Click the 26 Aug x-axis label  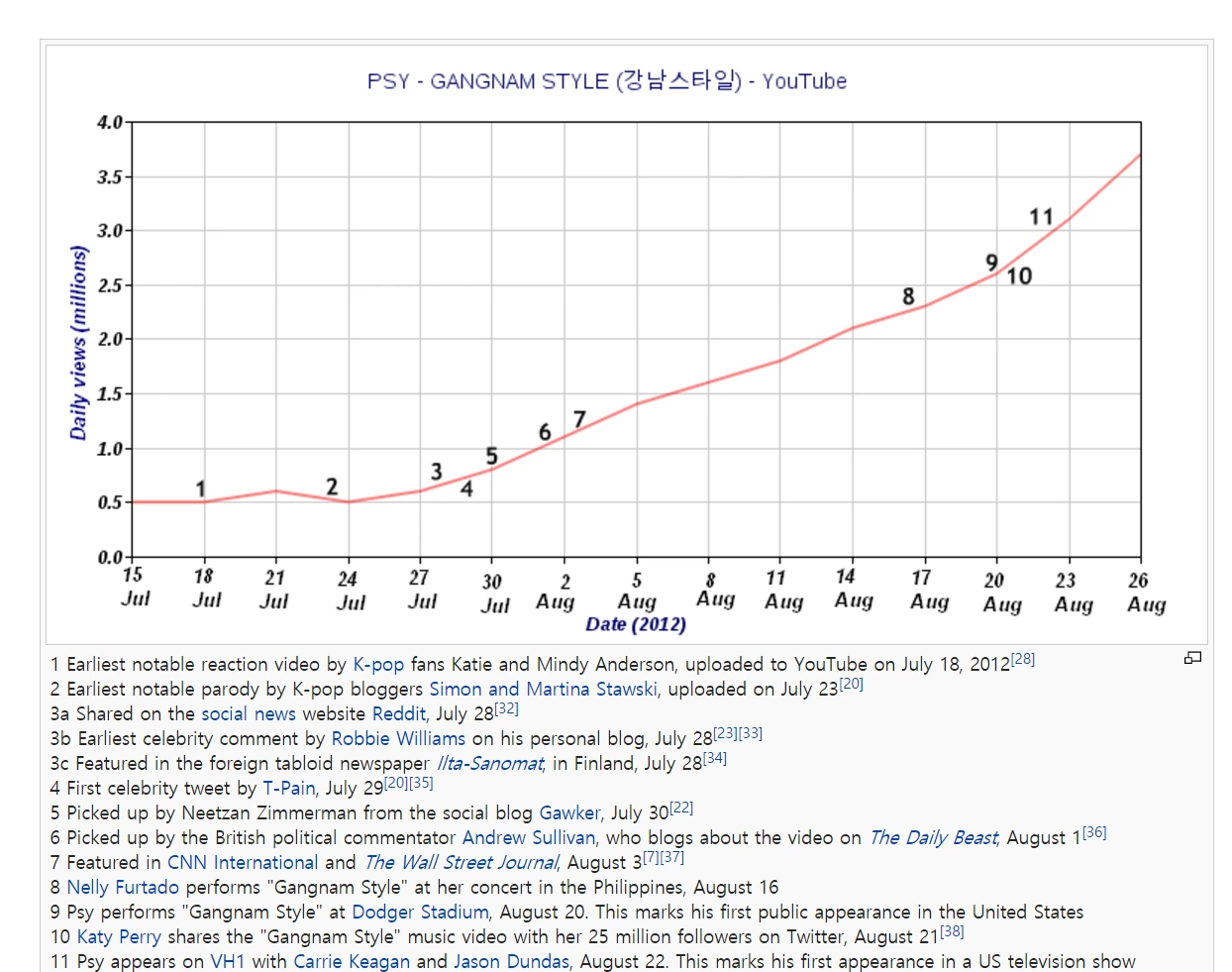(1146, 593)
